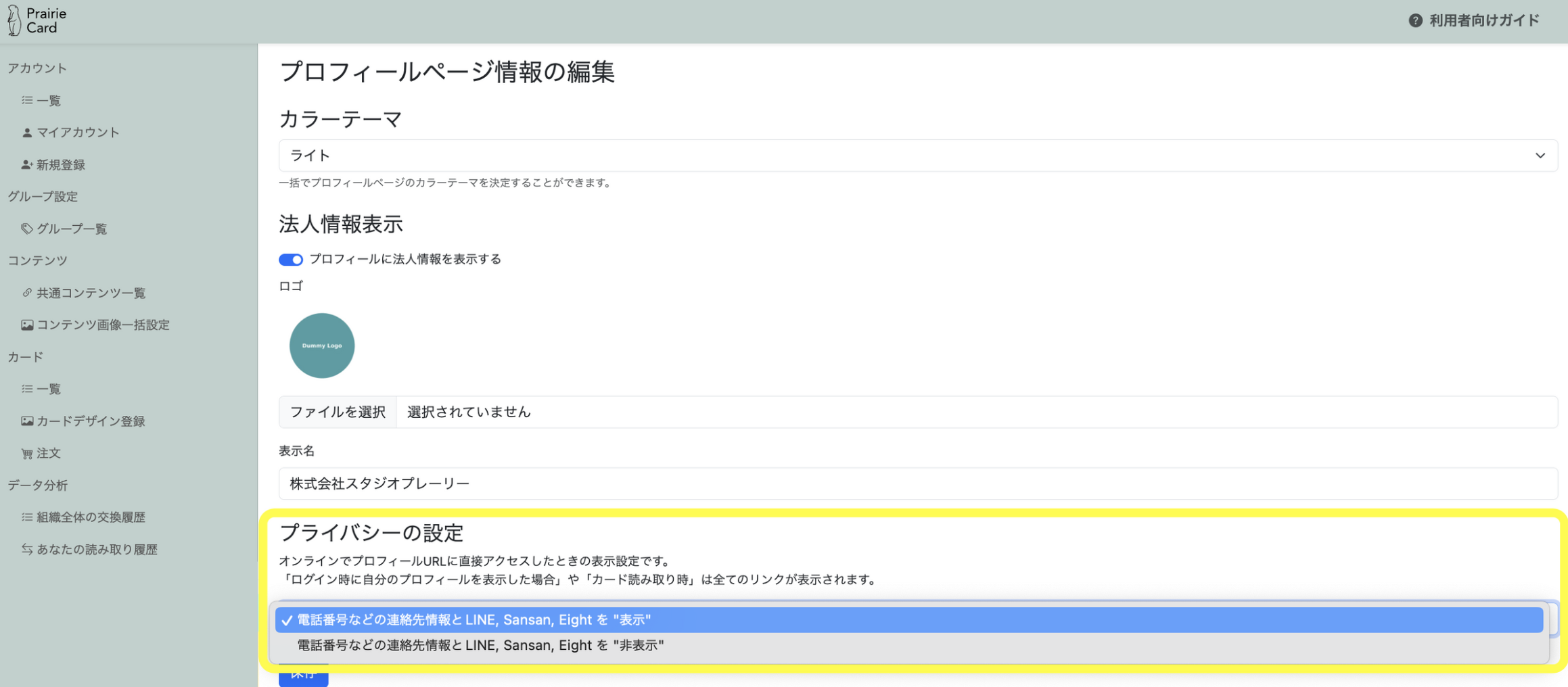Click アカウント sidebar heading
The height and width of the screenshot is (687, 1568).
(x=37, y=68)
